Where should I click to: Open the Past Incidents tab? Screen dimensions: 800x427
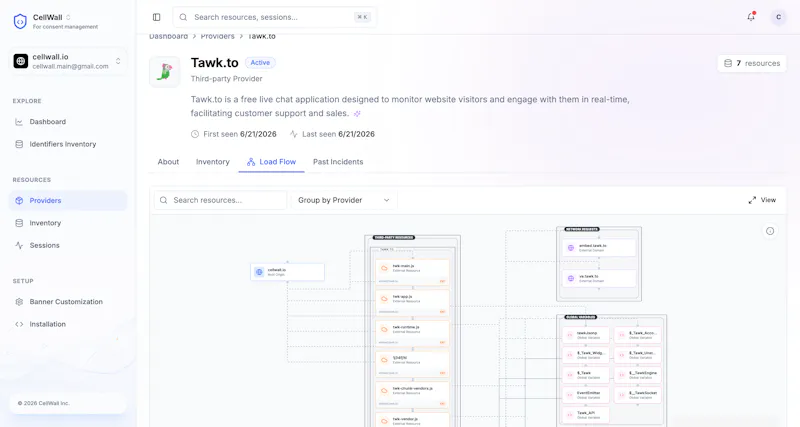[x=338, y=162]
